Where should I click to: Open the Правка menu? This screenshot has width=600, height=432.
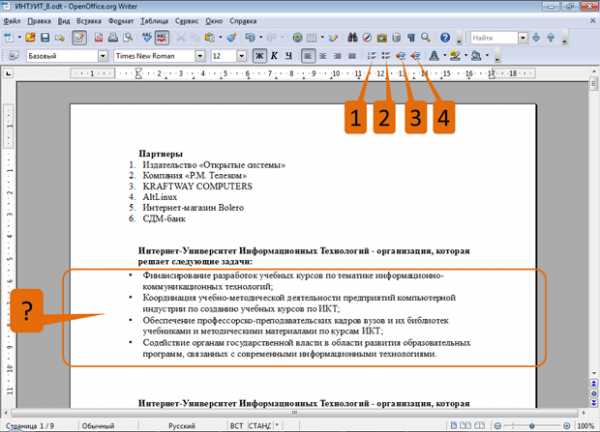pos(39,21)
